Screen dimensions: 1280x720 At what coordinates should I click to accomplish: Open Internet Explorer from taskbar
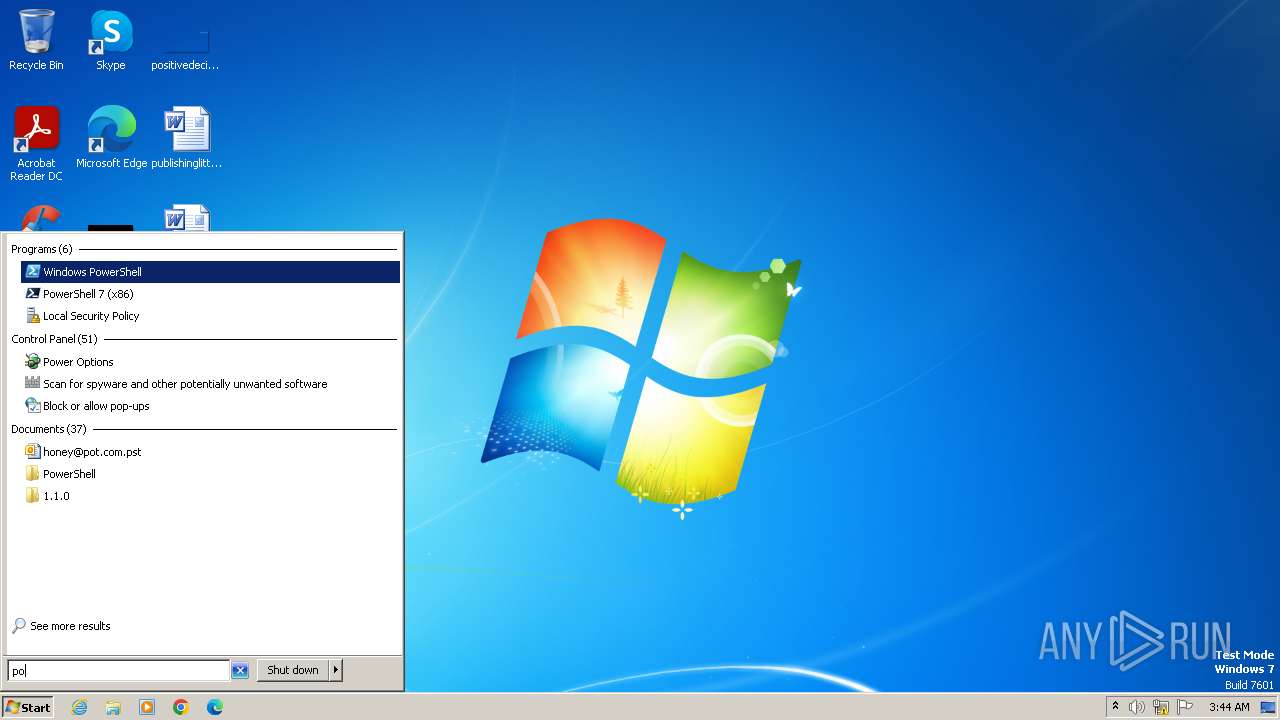tap(79, 707)
